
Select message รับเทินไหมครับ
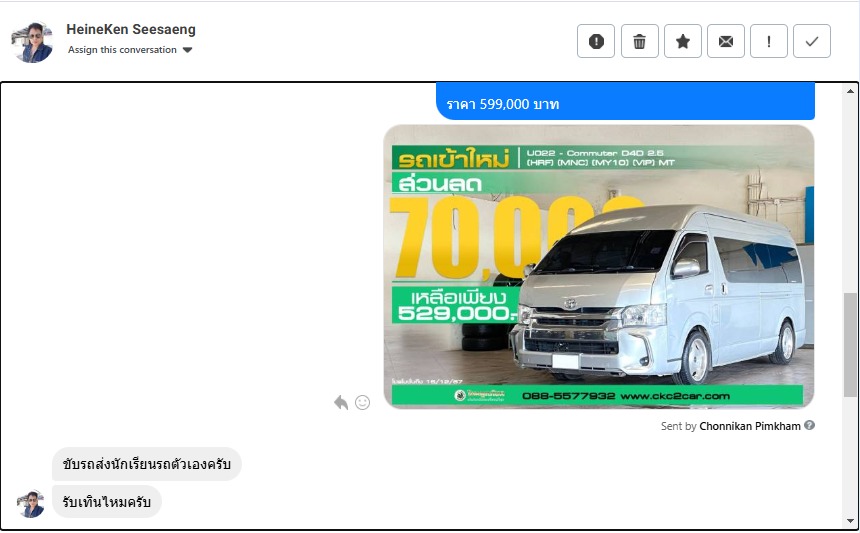click(x=106, y=501)
